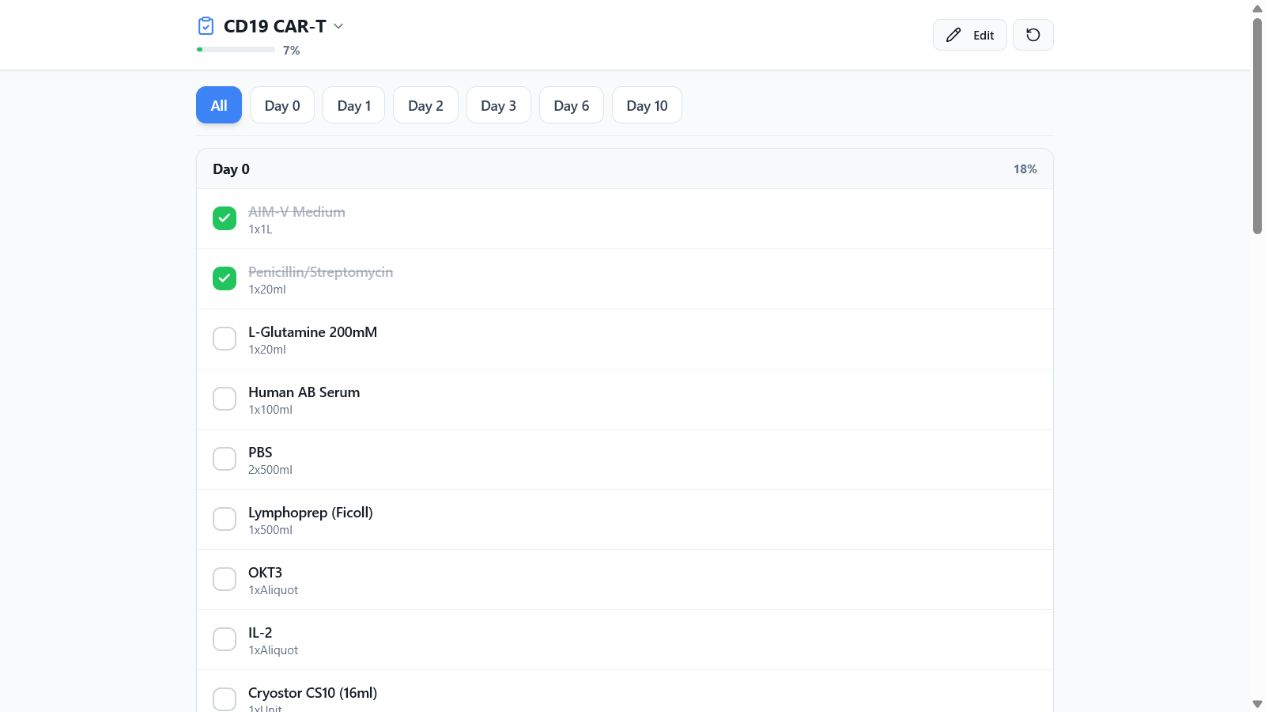
Task: Click the AIM-V Medium item name
Action: 297,212
